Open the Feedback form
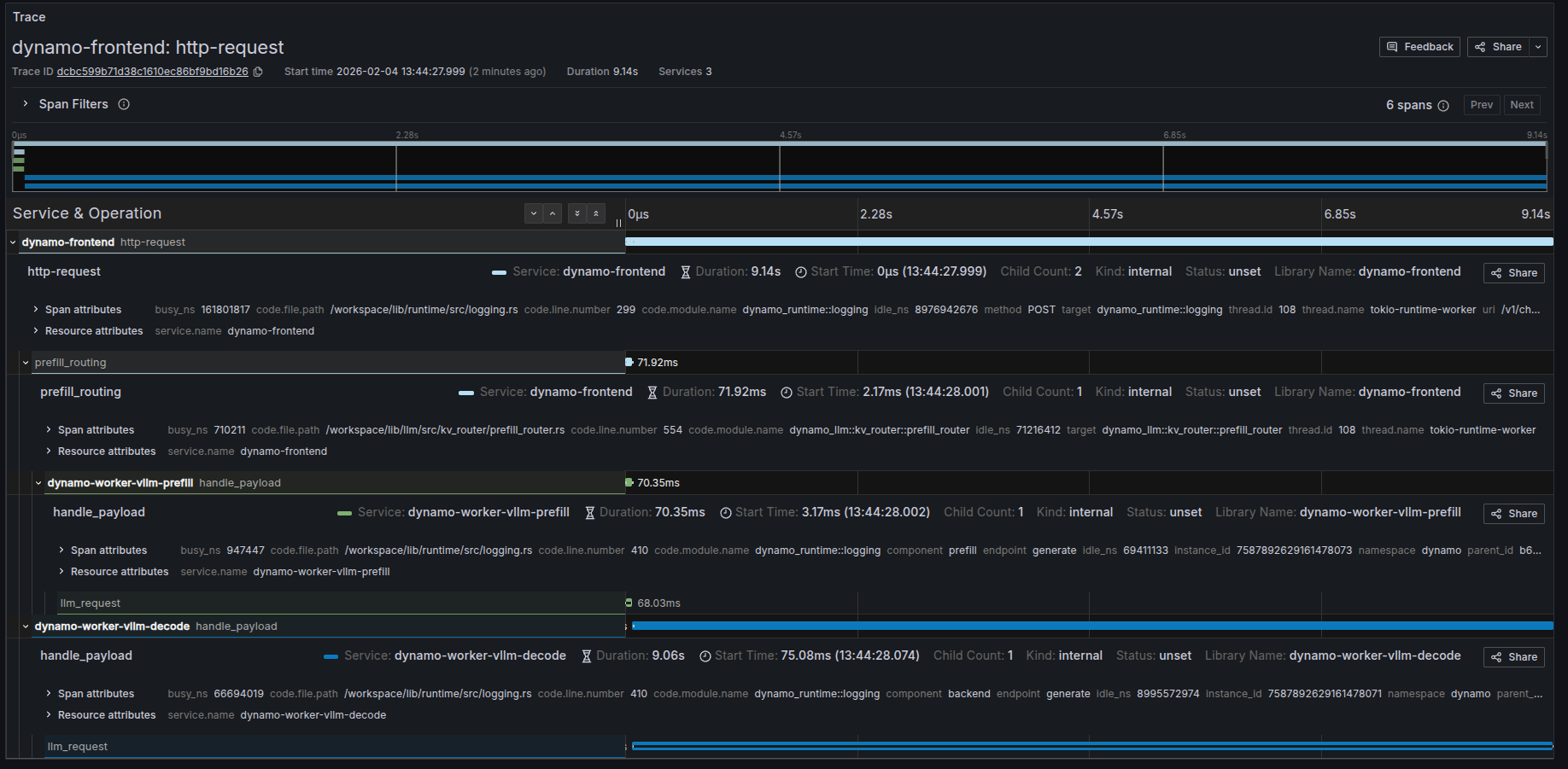The height and width of the screenshot is (769, 1568). (1419, 47)
